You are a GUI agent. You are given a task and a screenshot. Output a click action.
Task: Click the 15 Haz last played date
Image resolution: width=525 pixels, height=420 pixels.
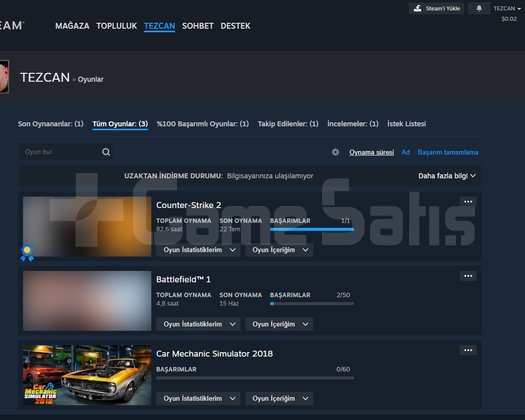point(229,304)
